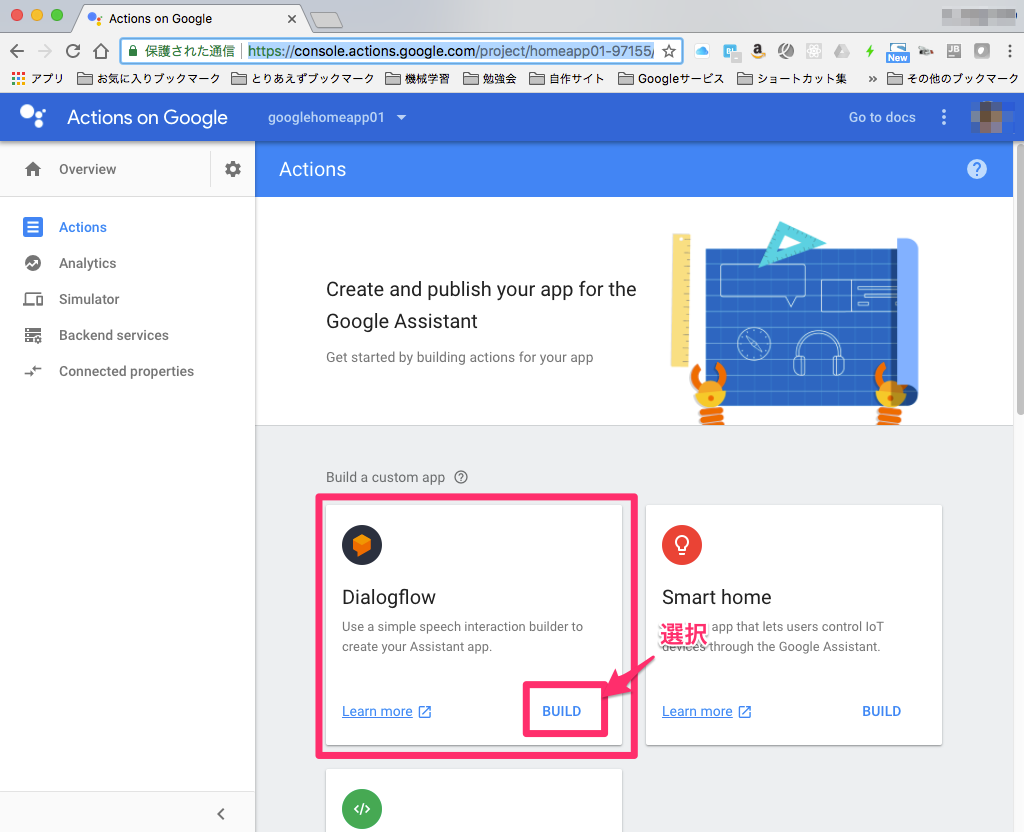Click the browser home icon
1024x832 pixels.
101,51
